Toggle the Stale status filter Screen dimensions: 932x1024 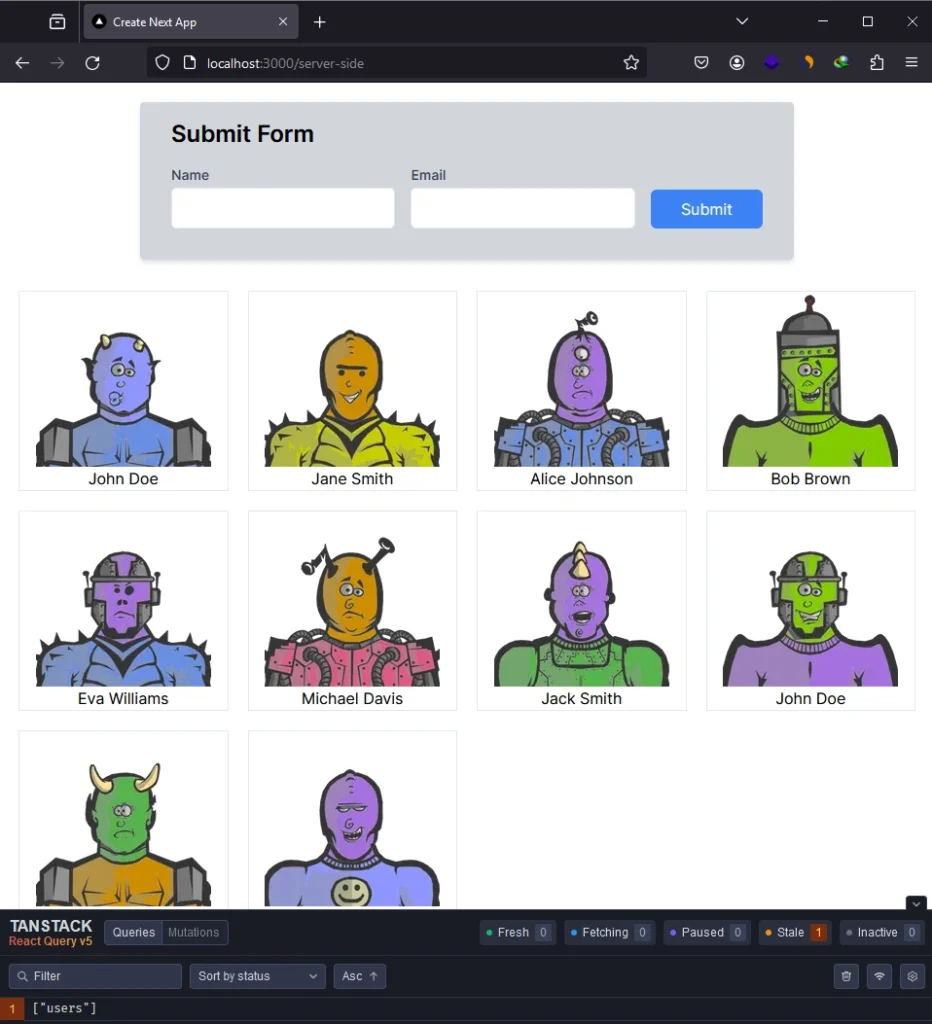[795, 933]
